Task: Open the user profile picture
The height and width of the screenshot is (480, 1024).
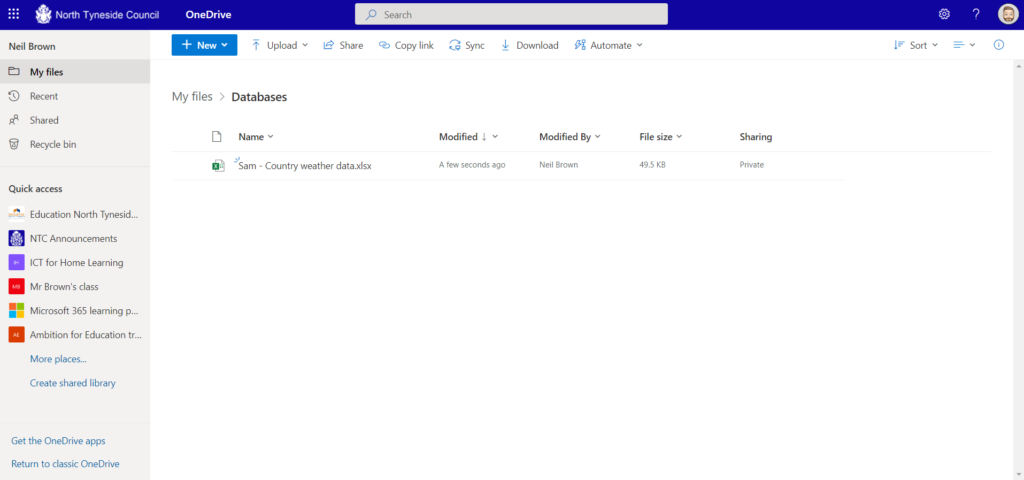Action: click(1007, 15)
